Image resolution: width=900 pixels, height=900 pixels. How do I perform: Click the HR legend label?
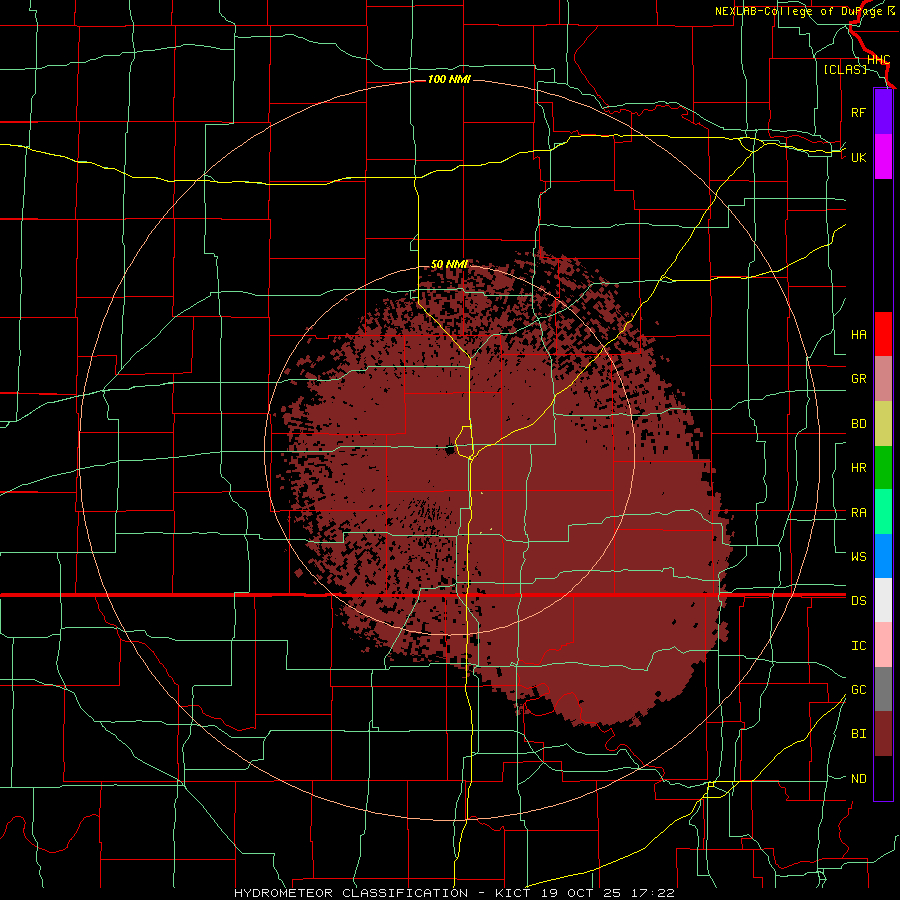[x=858, y=468]
